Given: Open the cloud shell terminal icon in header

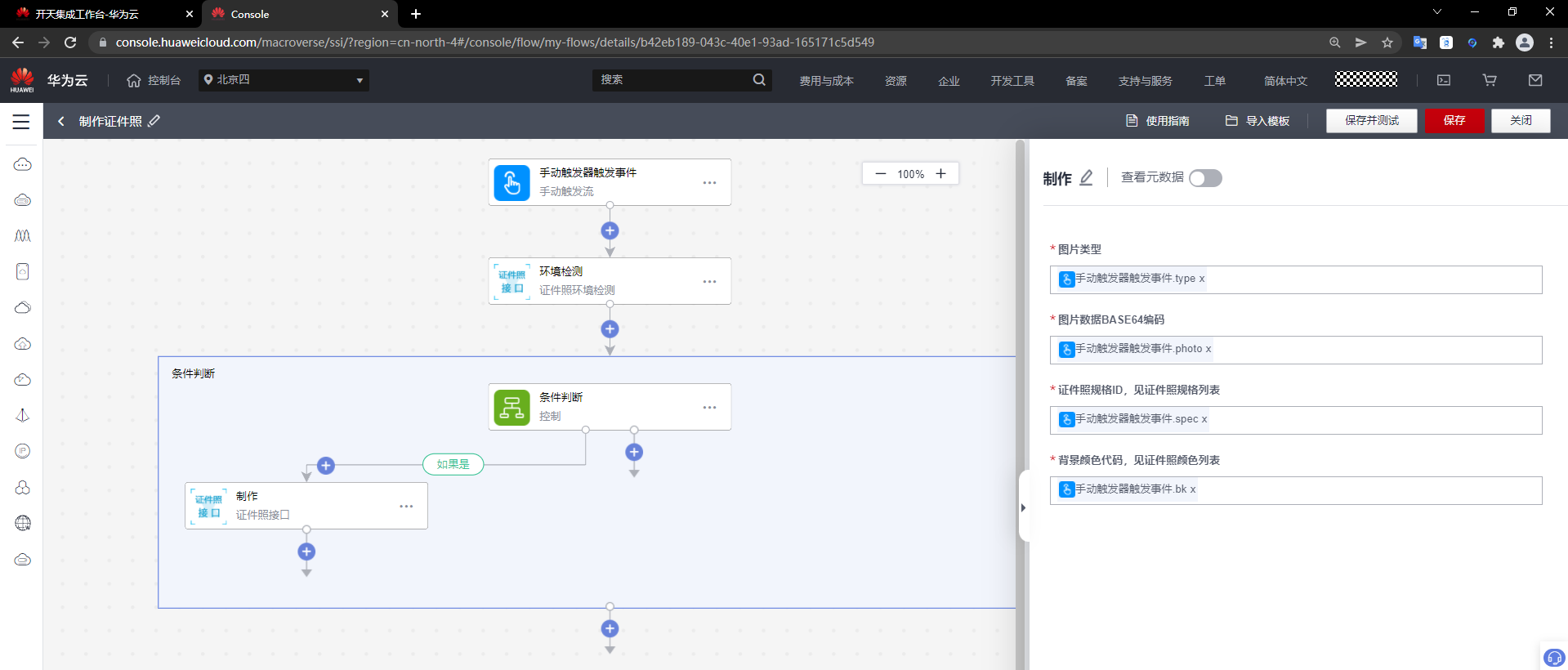Looking at the screenshot, I should 1444,80.
